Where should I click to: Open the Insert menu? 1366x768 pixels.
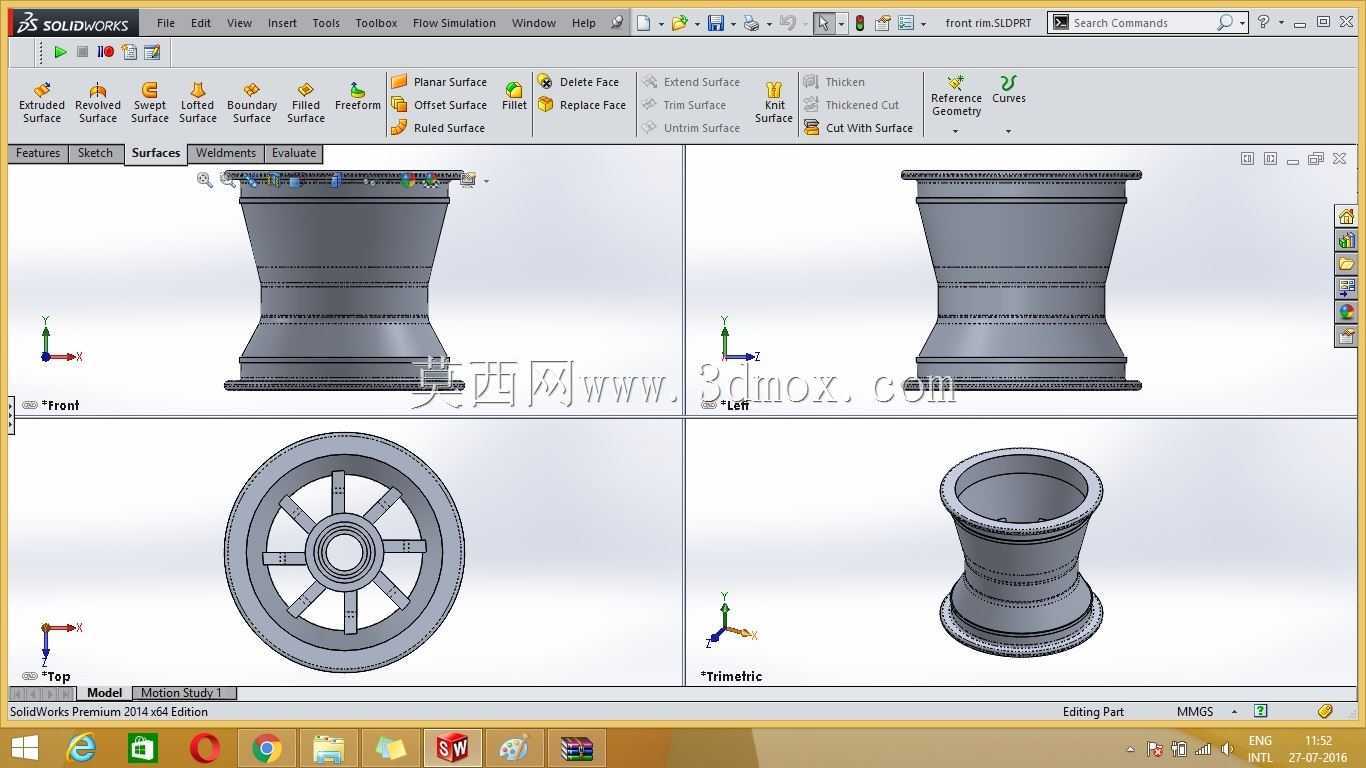click(x=282, y=23)
